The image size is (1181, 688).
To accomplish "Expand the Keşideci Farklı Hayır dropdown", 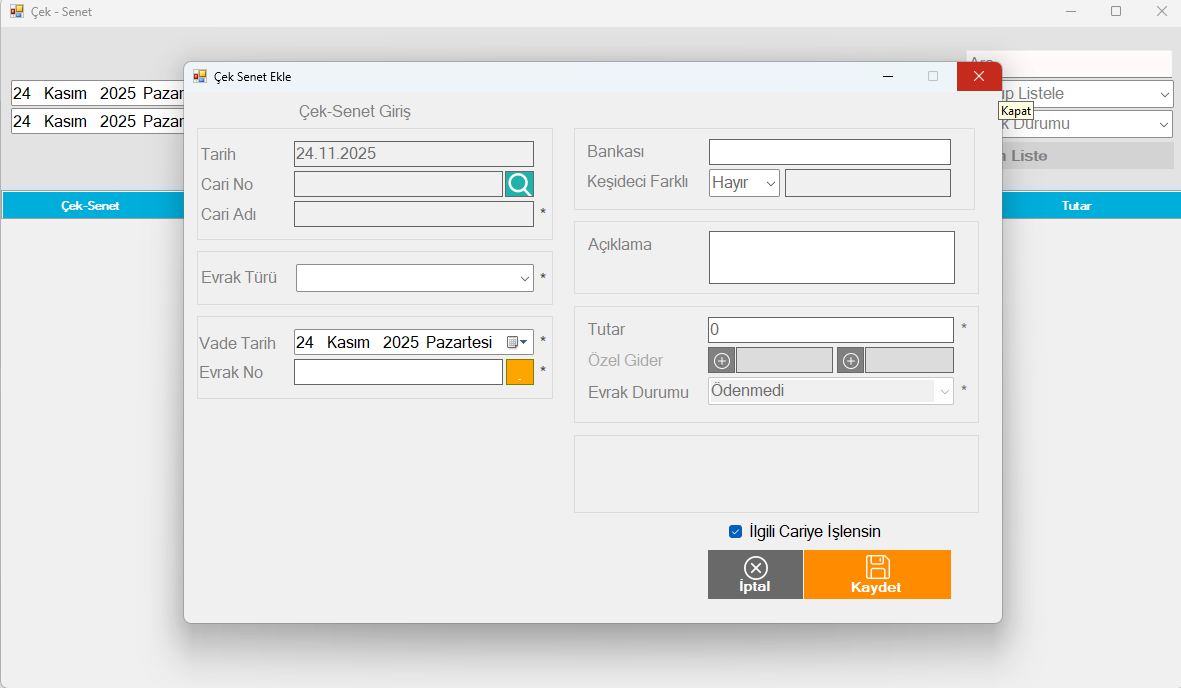I will click(744, 183).
